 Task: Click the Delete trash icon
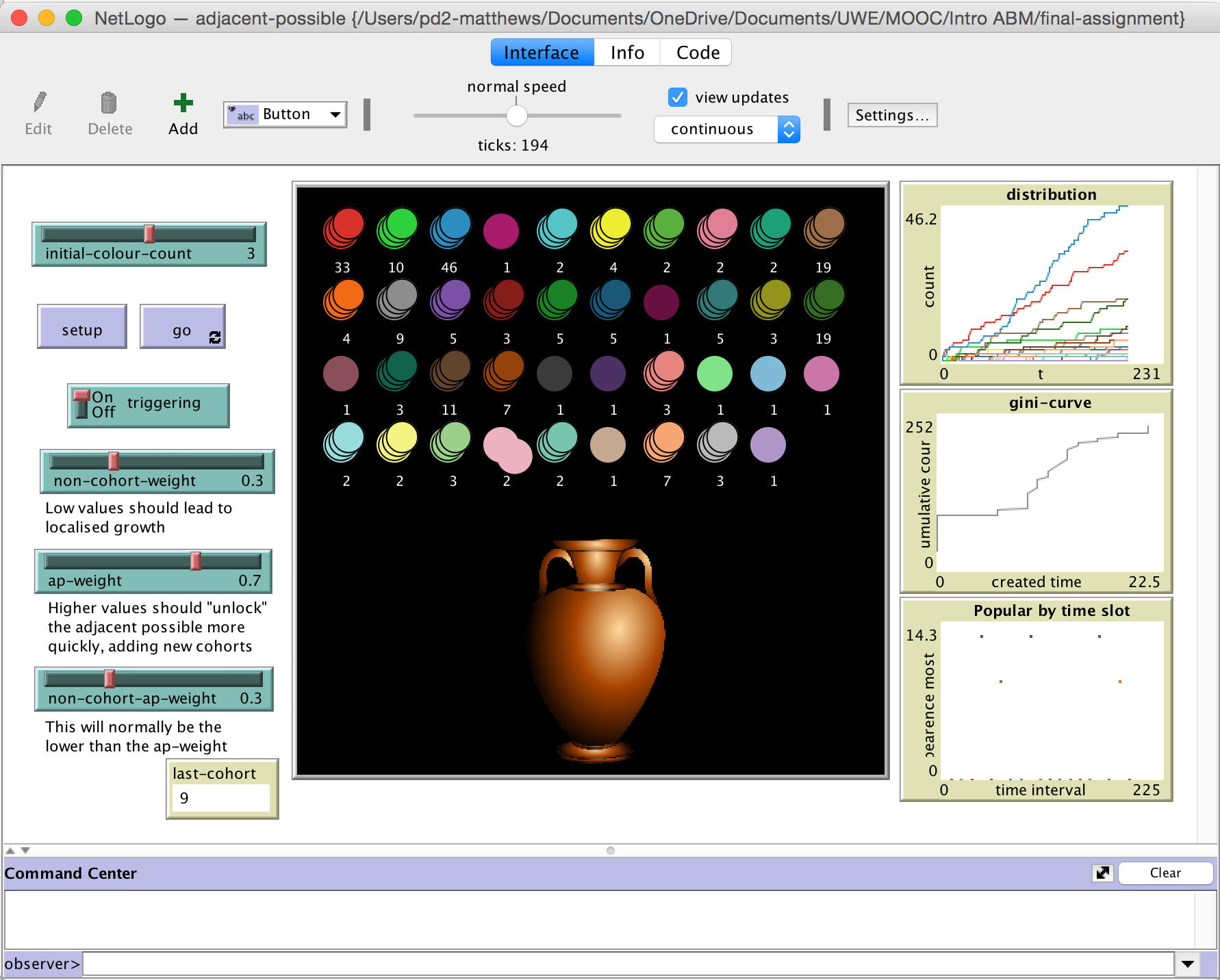[110, 101]
